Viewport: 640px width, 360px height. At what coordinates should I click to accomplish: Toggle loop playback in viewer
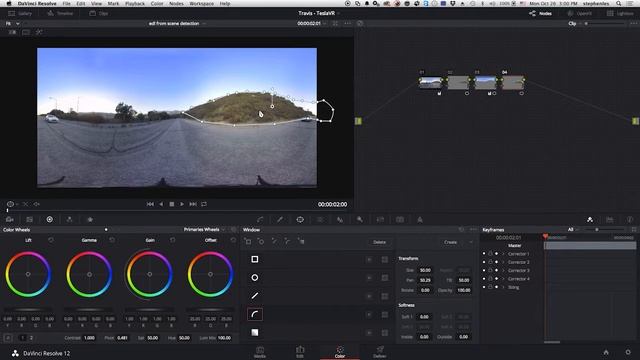click(x=204, y=204)
